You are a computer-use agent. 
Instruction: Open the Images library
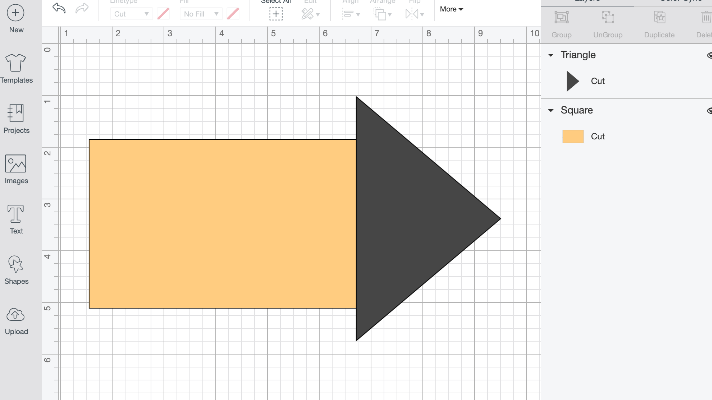16,169
